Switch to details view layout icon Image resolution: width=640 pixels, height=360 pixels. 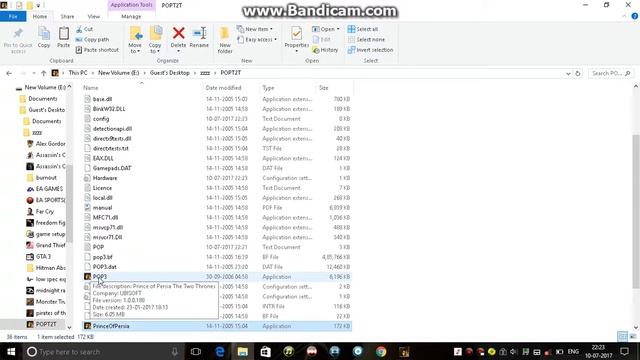pyautogui.click(x=622, y=337)
